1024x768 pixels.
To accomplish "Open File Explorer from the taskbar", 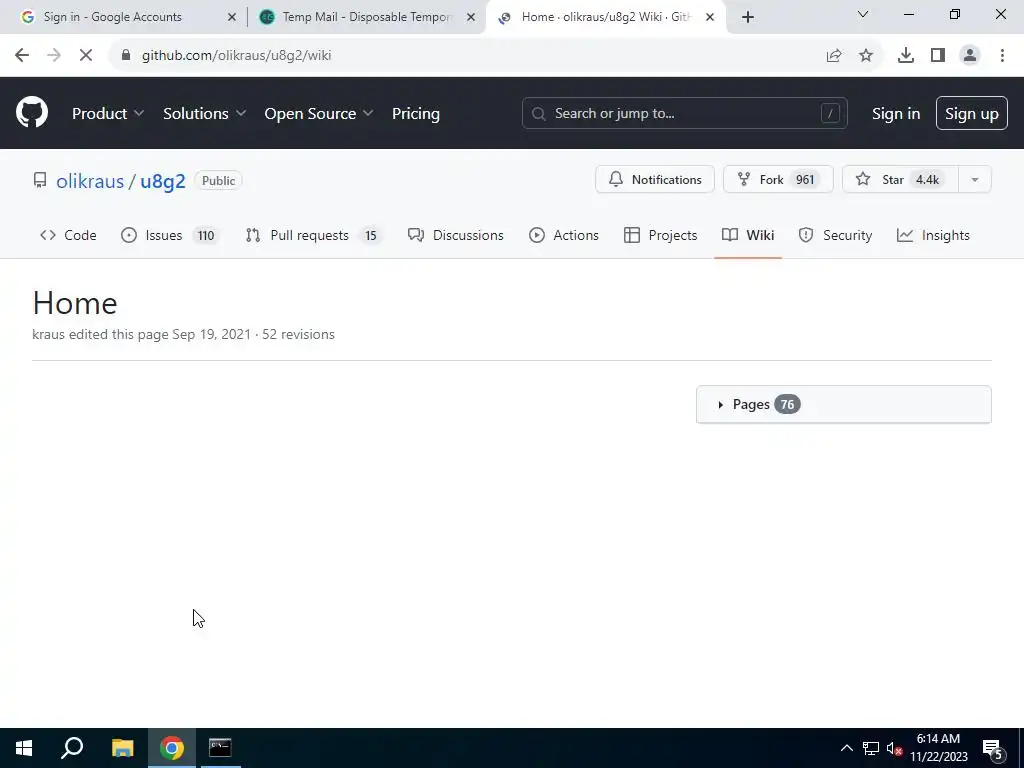I will click(122, 748).
